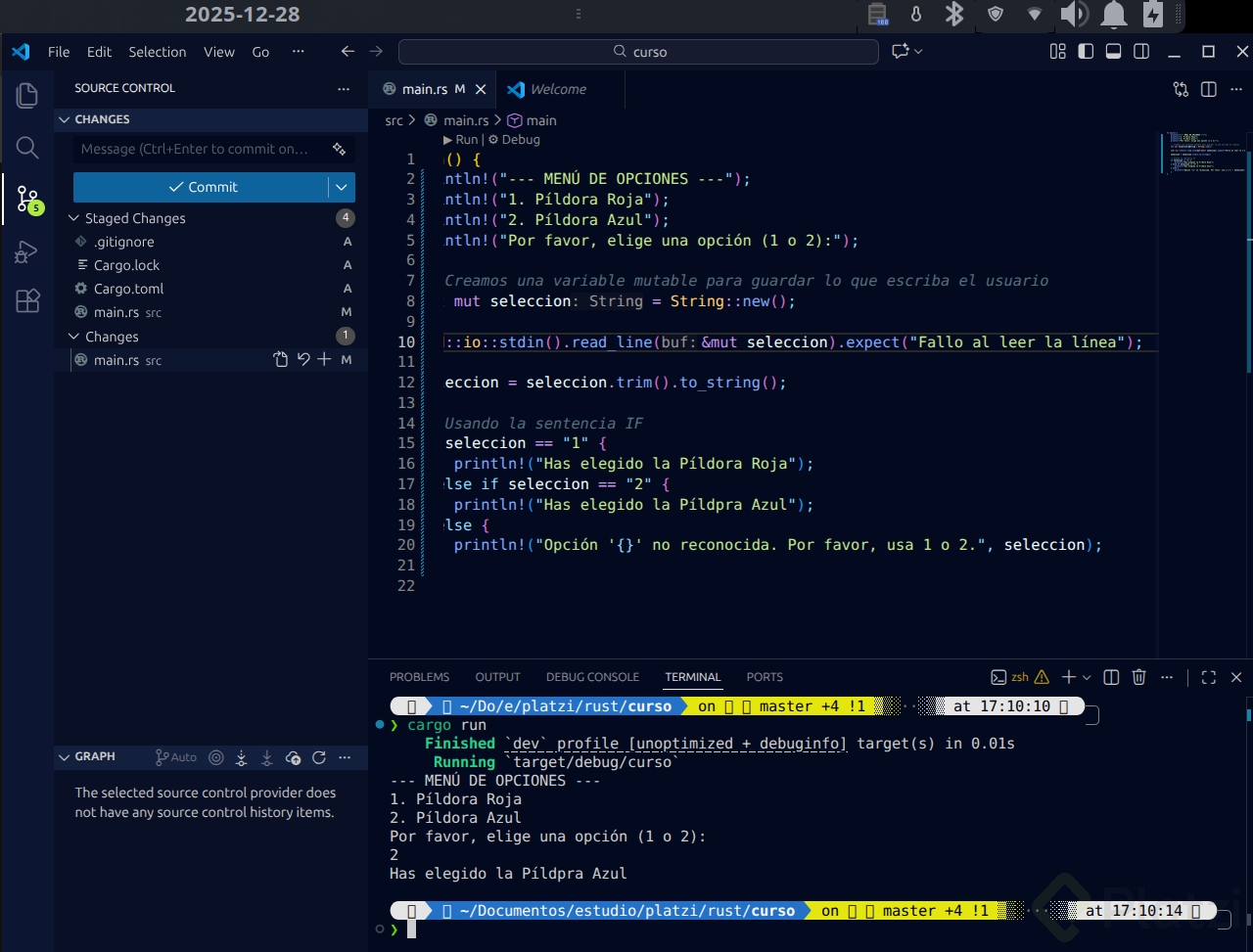Switch to the PROBLEMS panel tab
Image resolution: width=1253 pixels, height=952 pixels.
[x=419, y=677]
